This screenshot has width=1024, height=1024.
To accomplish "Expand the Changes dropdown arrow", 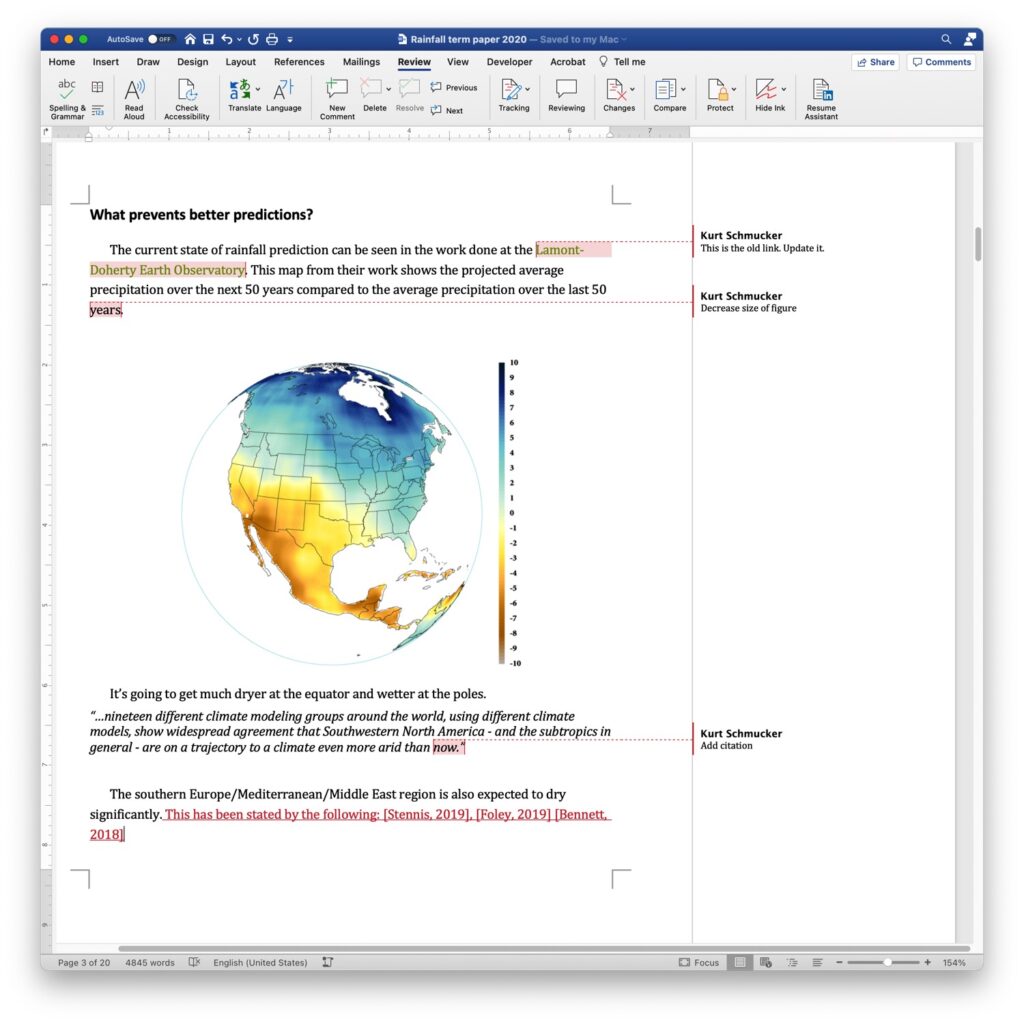I will (x=632, y=89).
